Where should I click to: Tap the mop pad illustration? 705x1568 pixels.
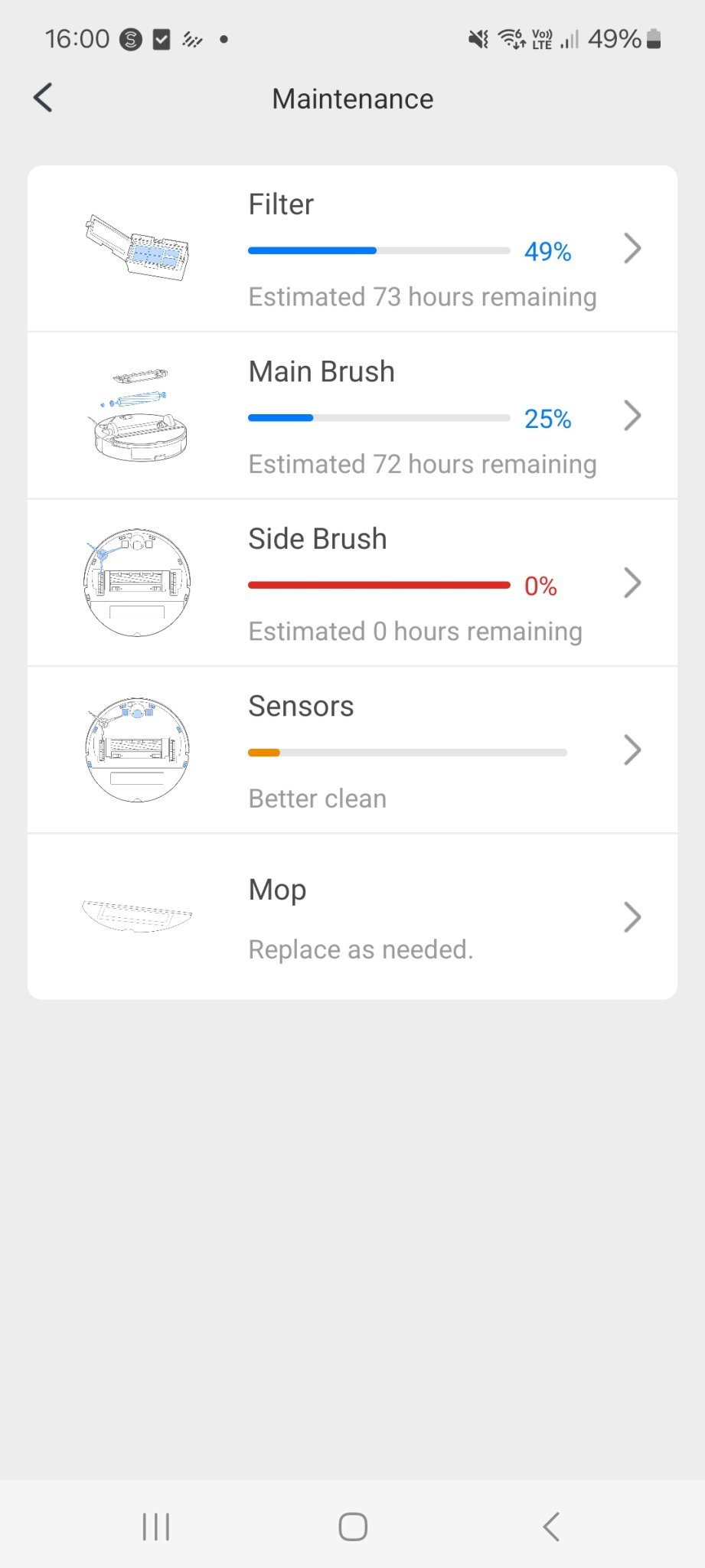click(x=138, y=916)
